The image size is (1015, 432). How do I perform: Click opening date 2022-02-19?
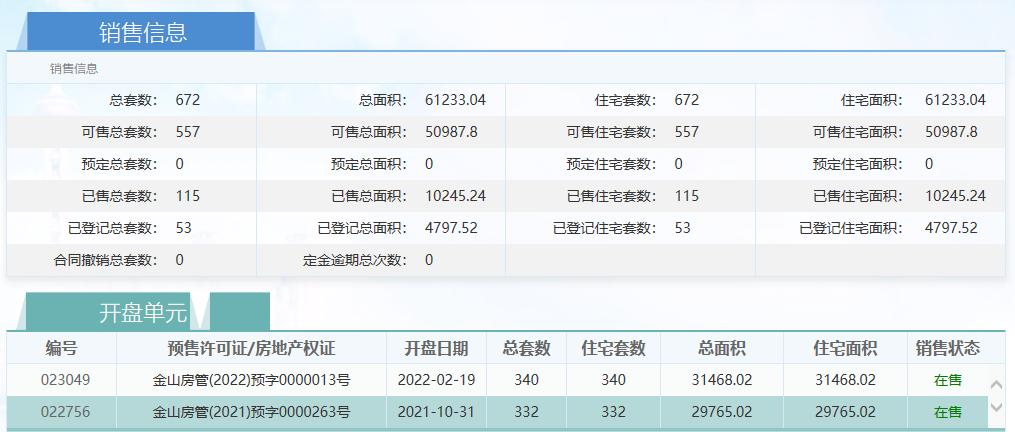(436, 380)
